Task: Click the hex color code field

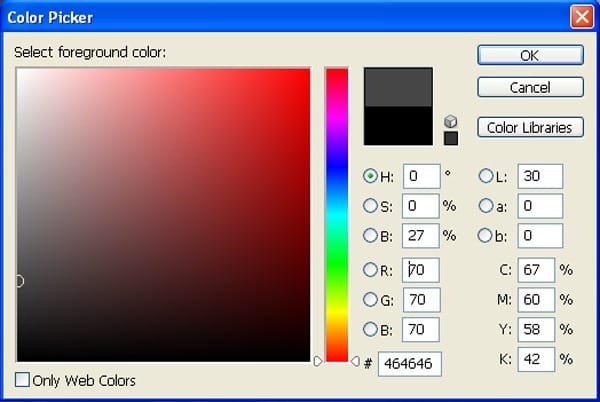Action: [410, 363]
